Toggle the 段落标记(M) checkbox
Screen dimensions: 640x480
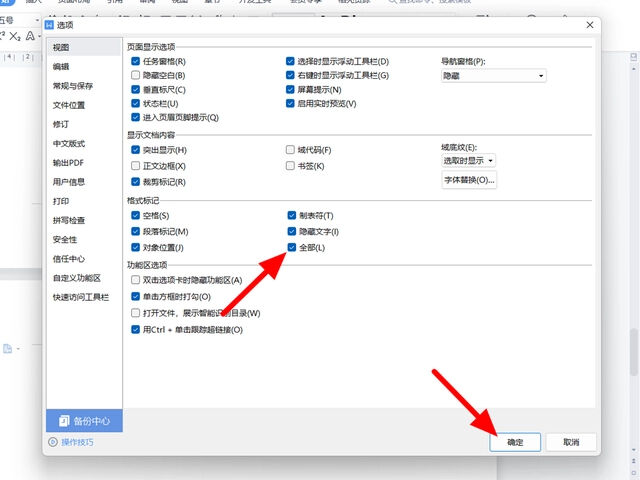[x=136, y=231]
